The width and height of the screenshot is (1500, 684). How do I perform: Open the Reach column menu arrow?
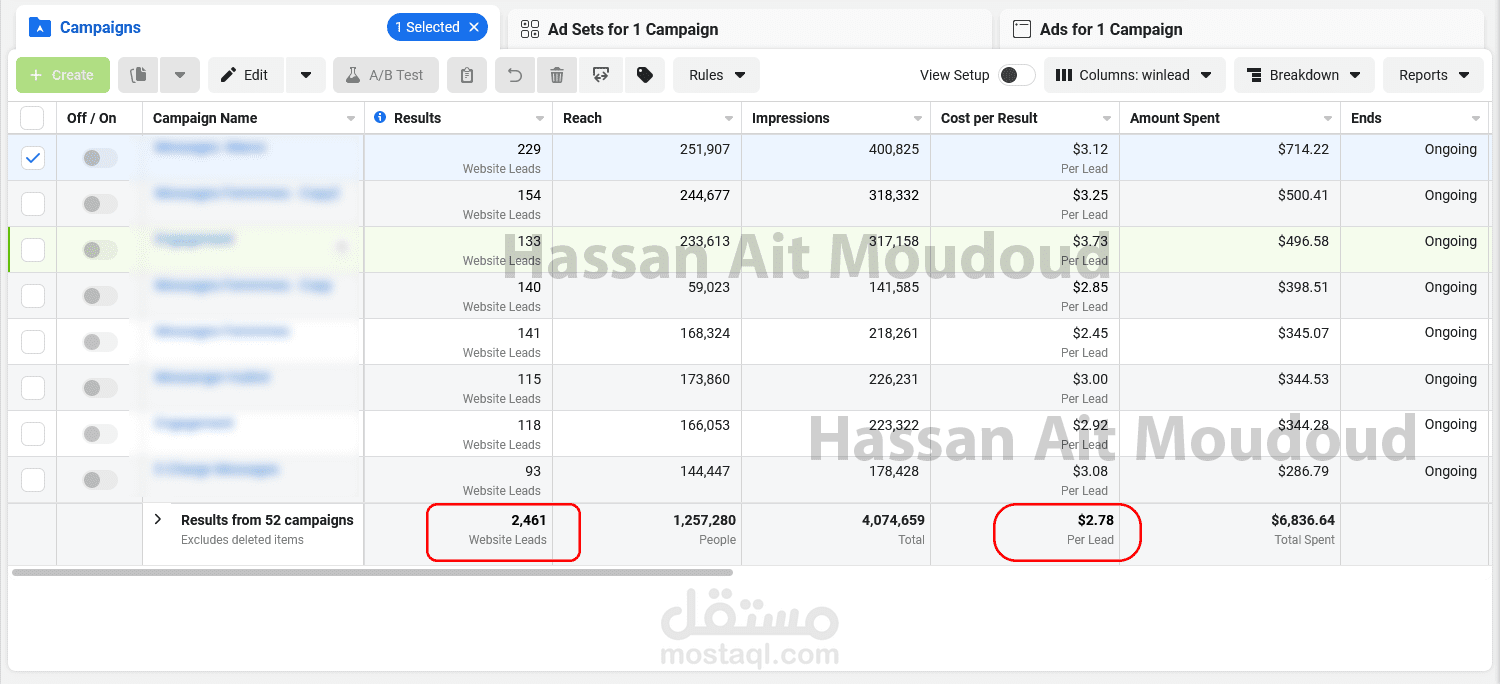point(729,119)
